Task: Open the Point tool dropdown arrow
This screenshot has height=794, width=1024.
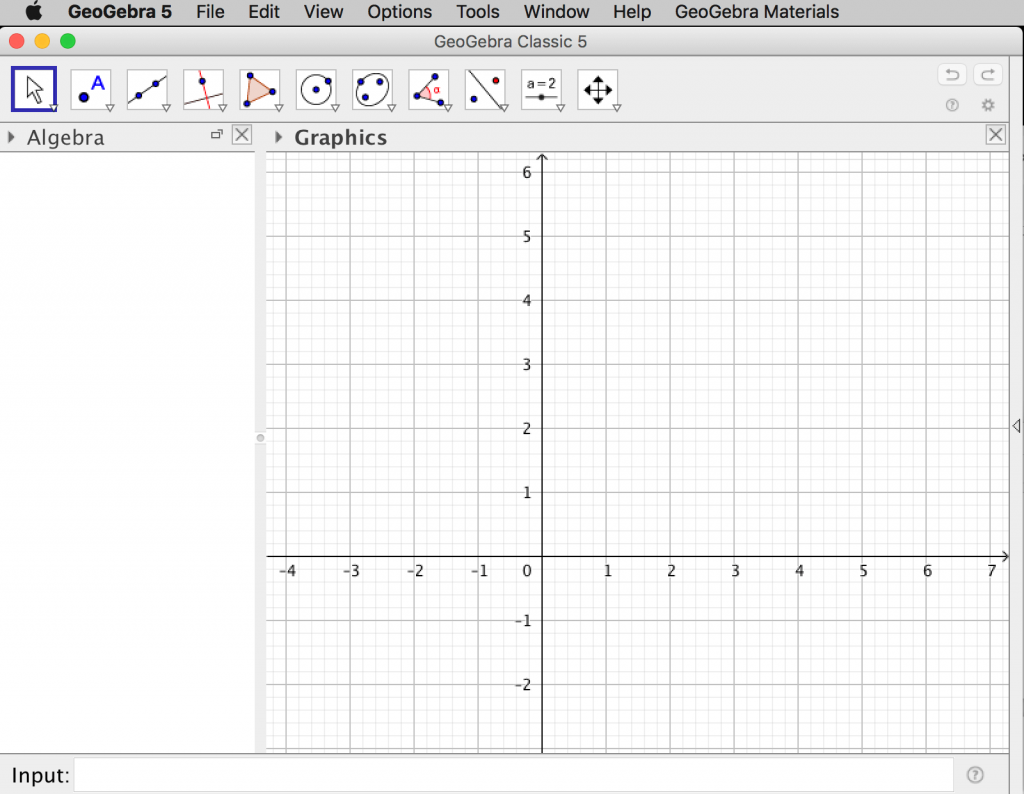Action: pos(110,108)
